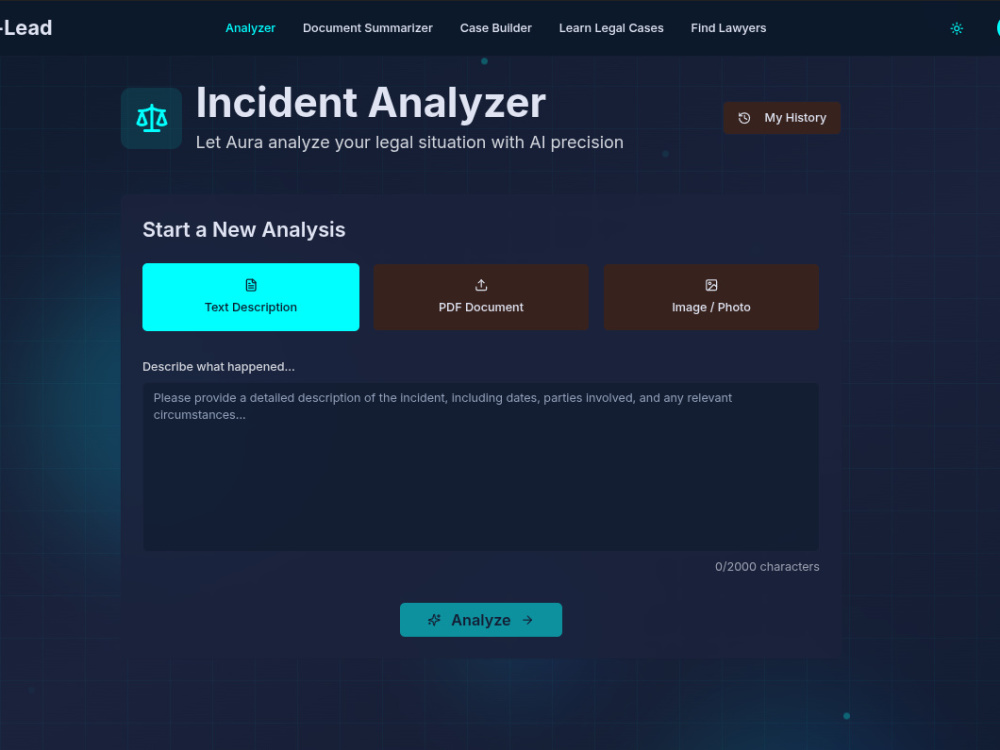The image size is (1000, 750).
Task: Switch to Image / Photo mode
Action: tap(711, 297)
